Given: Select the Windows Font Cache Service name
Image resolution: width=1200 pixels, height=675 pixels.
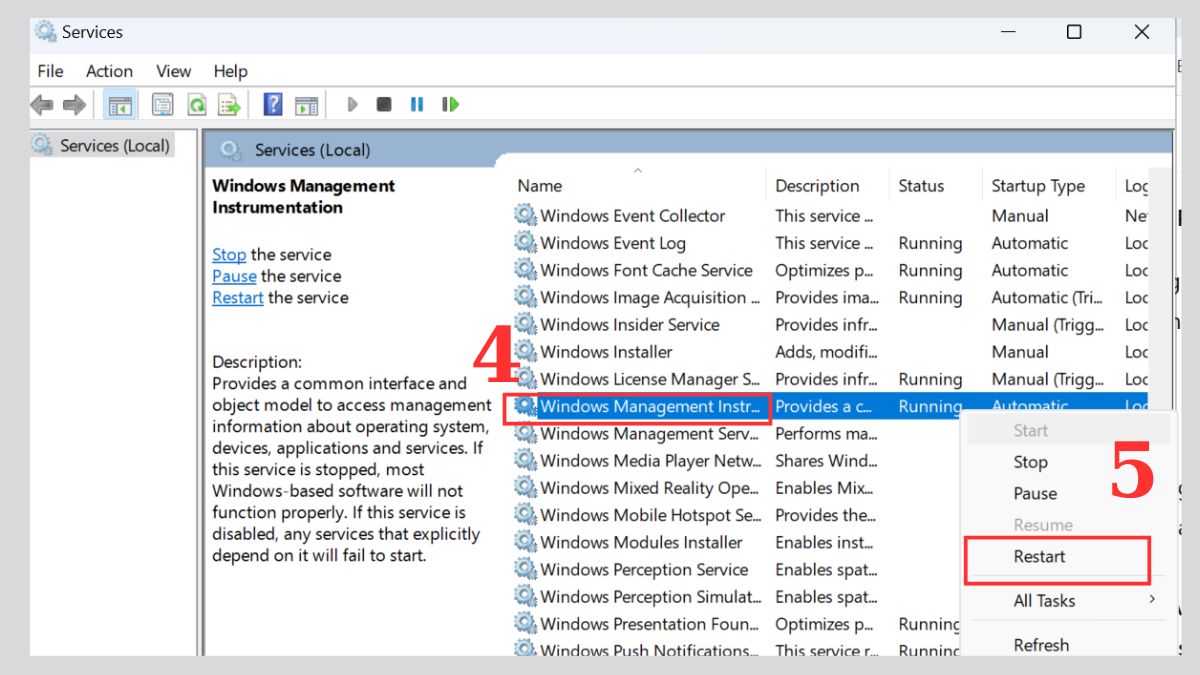Looking at the screenshot, I should [646, 270].
